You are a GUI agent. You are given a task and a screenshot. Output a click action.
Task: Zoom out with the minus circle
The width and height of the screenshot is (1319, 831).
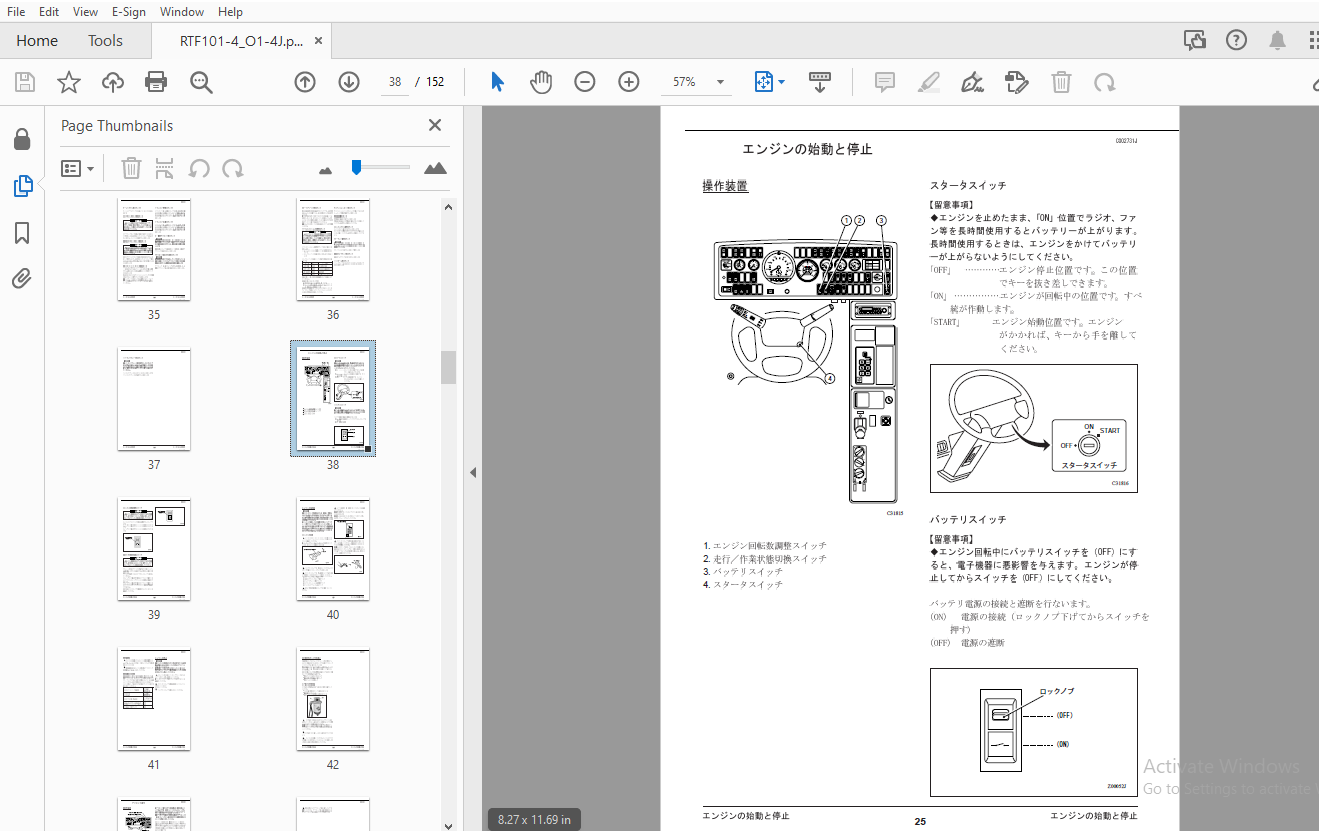(585, 82)
